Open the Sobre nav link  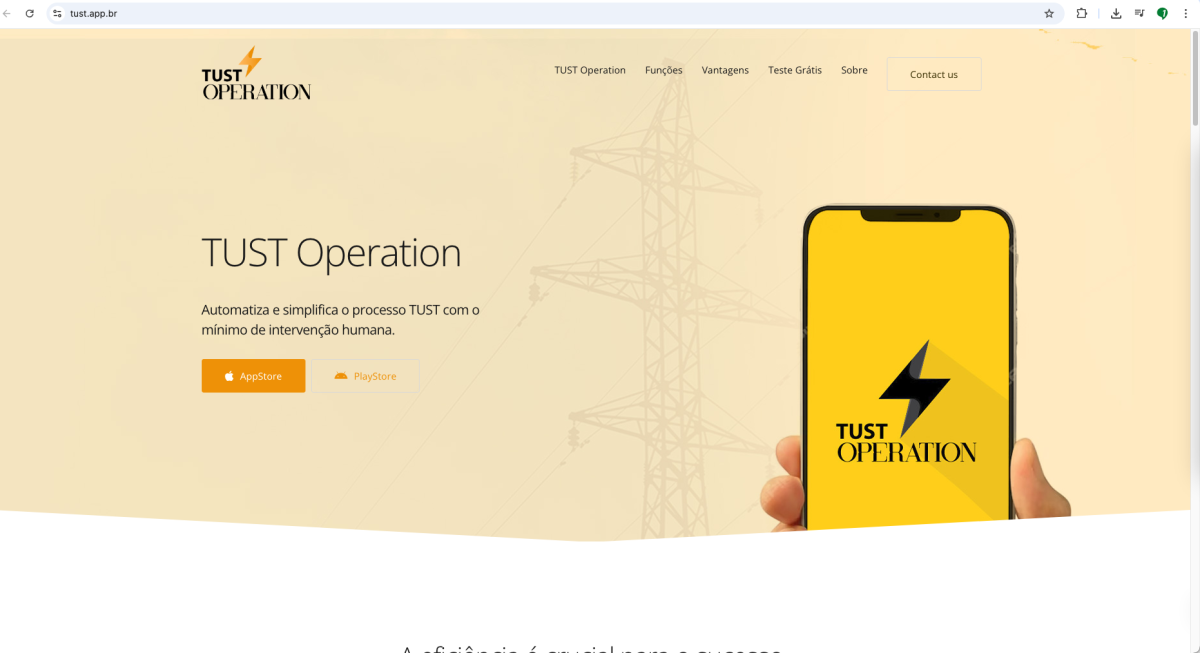pos(854,70)
